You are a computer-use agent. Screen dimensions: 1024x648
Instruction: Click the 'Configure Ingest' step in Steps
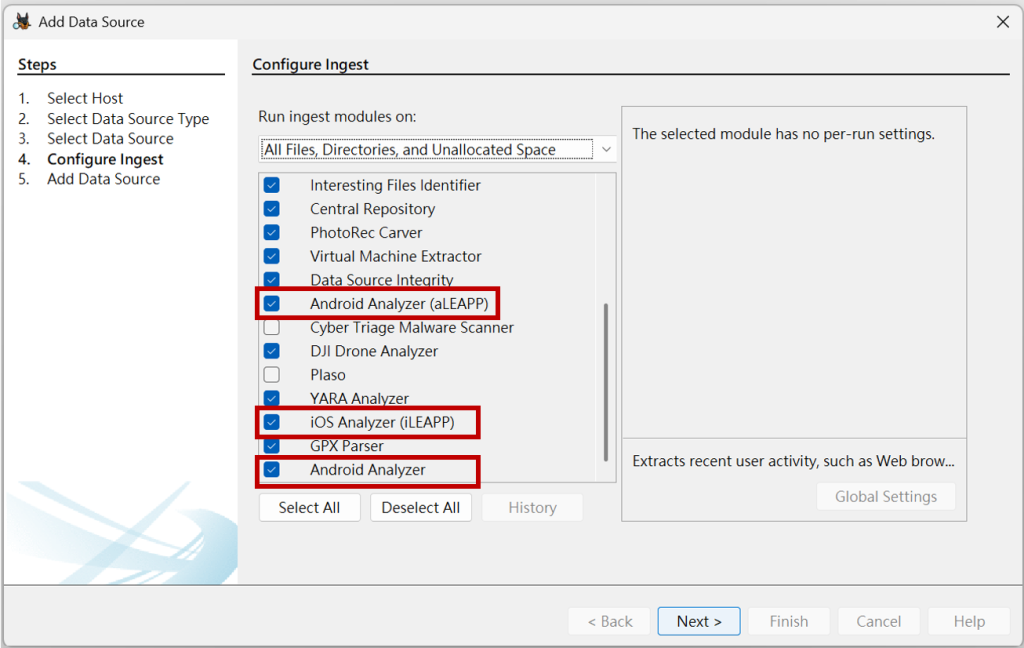click(x=105, y=159)
